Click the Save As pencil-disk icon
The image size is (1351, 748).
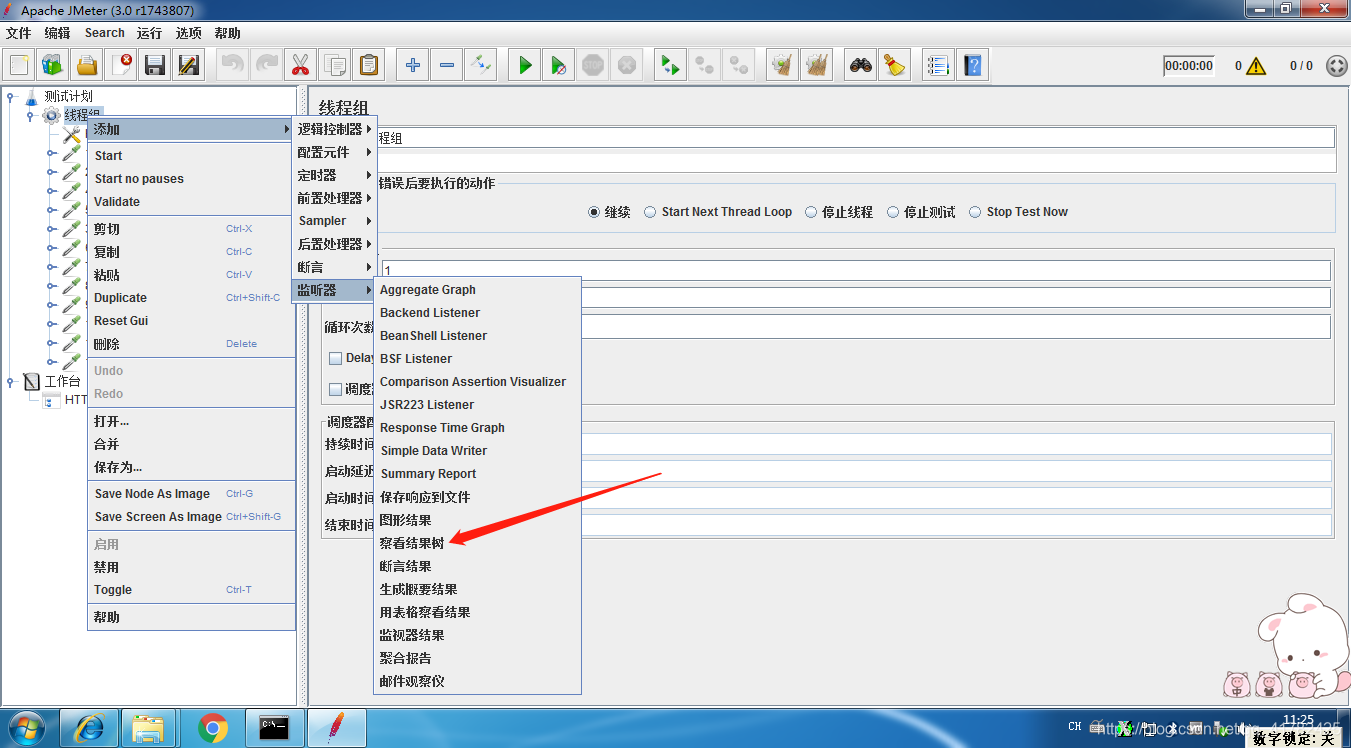[x=189, y=66]
